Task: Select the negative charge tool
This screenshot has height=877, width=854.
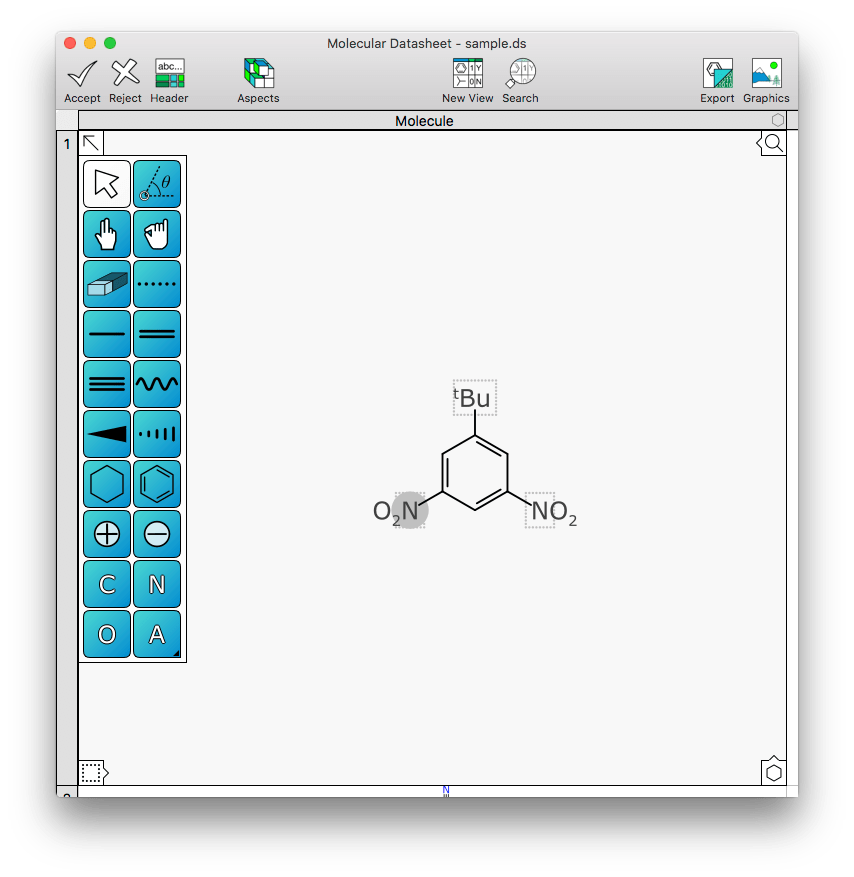Action: 157,534
